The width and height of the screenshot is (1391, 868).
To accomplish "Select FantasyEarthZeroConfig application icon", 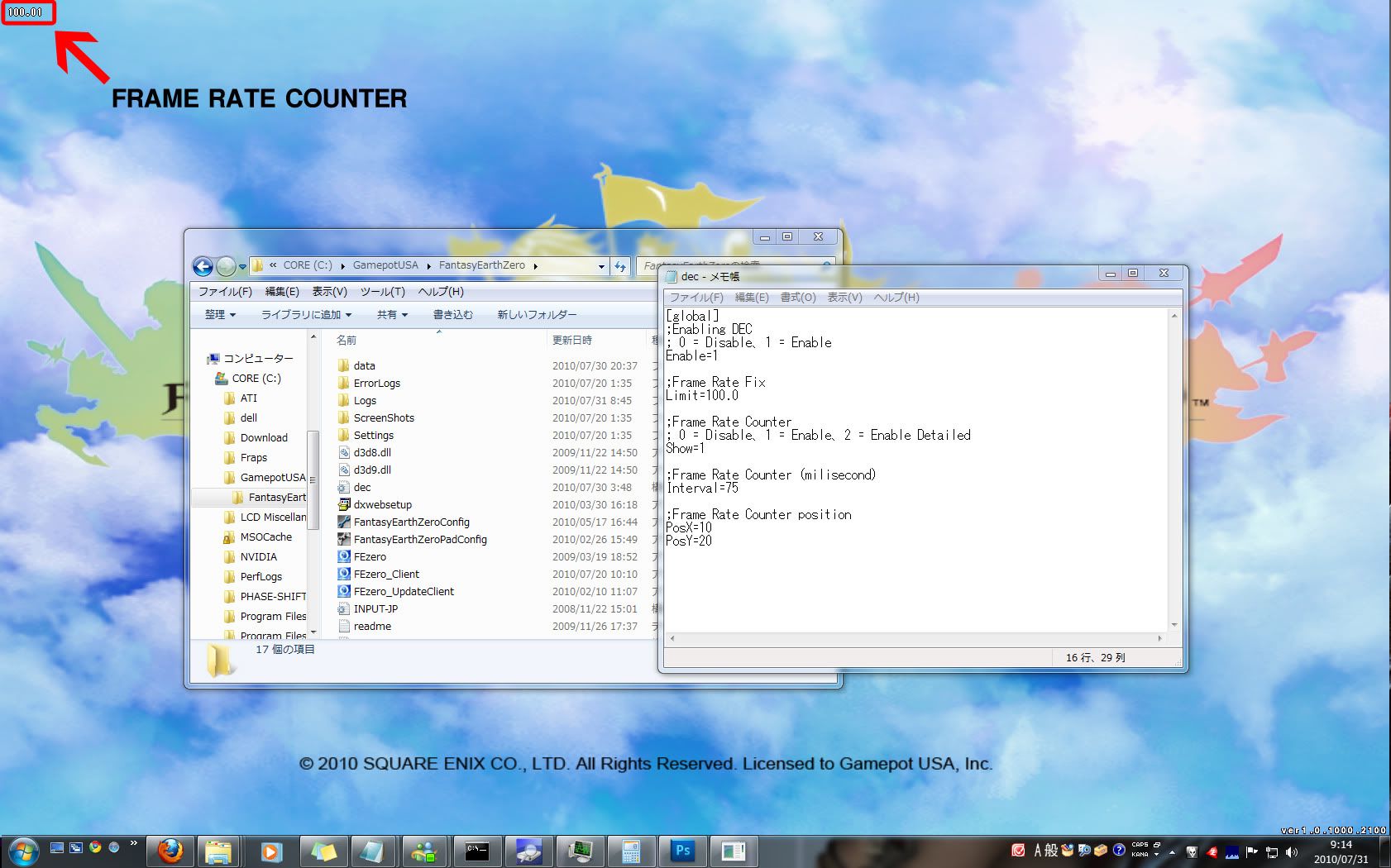I will (344, 522).
